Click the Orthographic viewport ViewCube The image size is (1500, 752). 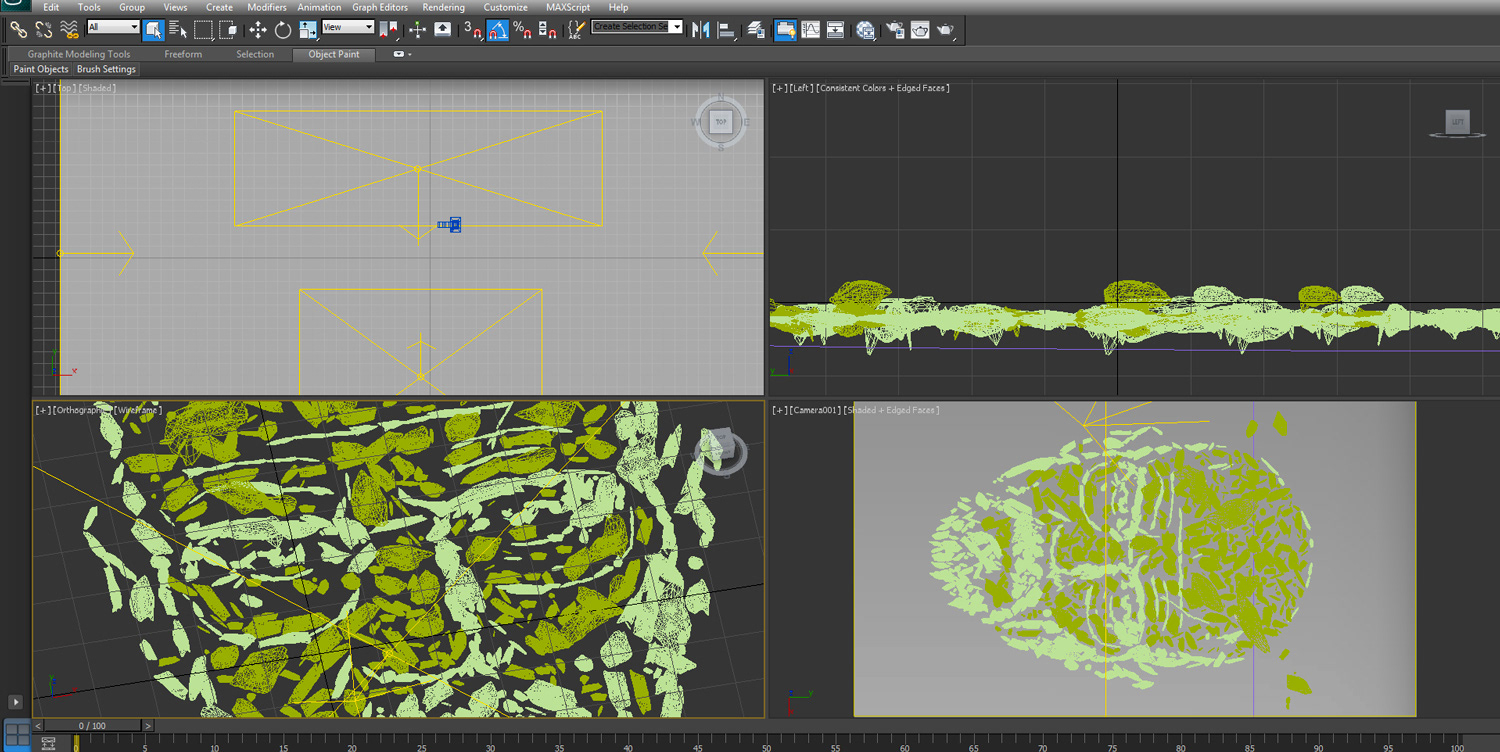tap(720, 451)
